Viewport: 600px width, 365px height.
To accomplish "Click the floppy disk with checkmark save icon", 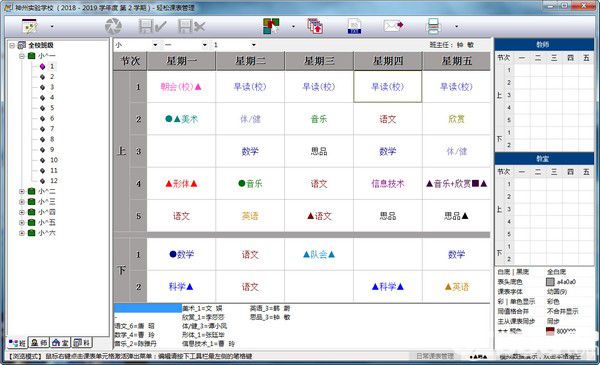I will pos(152,26).
